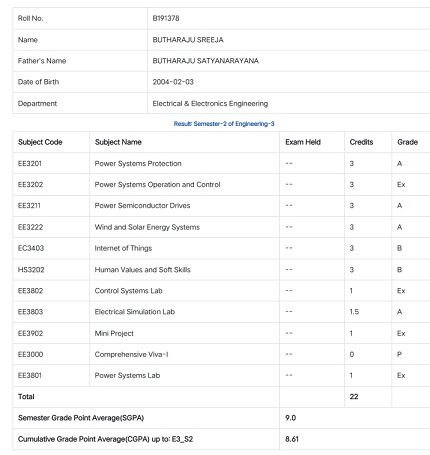
Task: Select subject code EE3201
Action: [x=30, y=163]
